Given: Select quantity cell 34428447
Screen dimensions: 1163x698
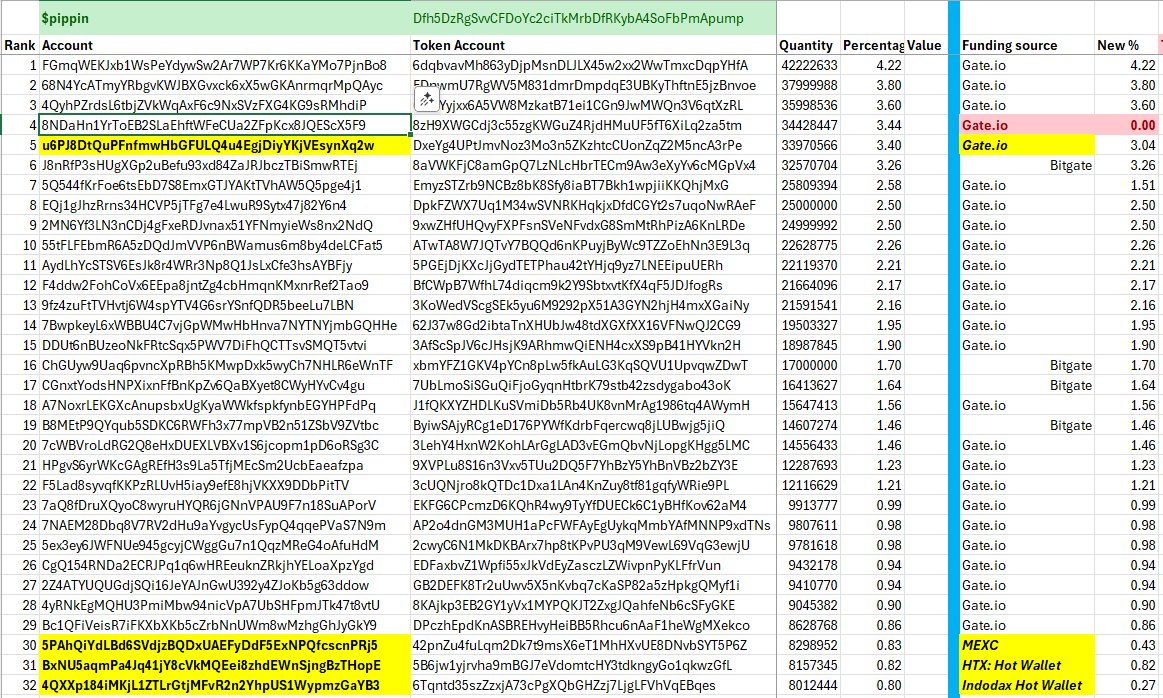Looking at the screenshot, I should point(808,125).
